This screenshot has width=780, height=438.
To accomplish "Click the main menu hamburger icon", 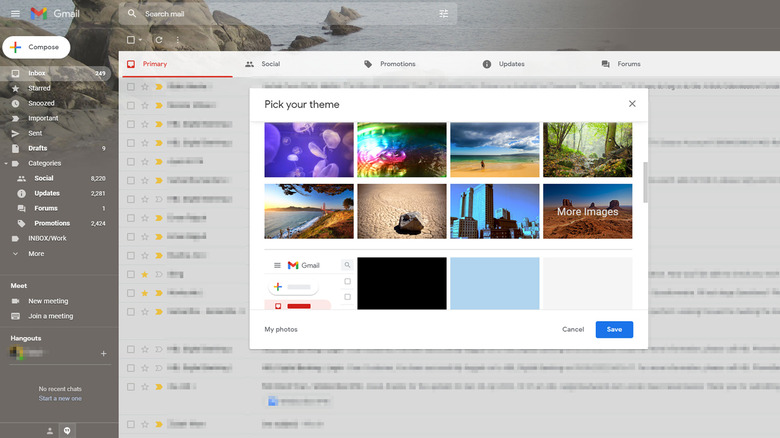I will [x=14, y=14].
